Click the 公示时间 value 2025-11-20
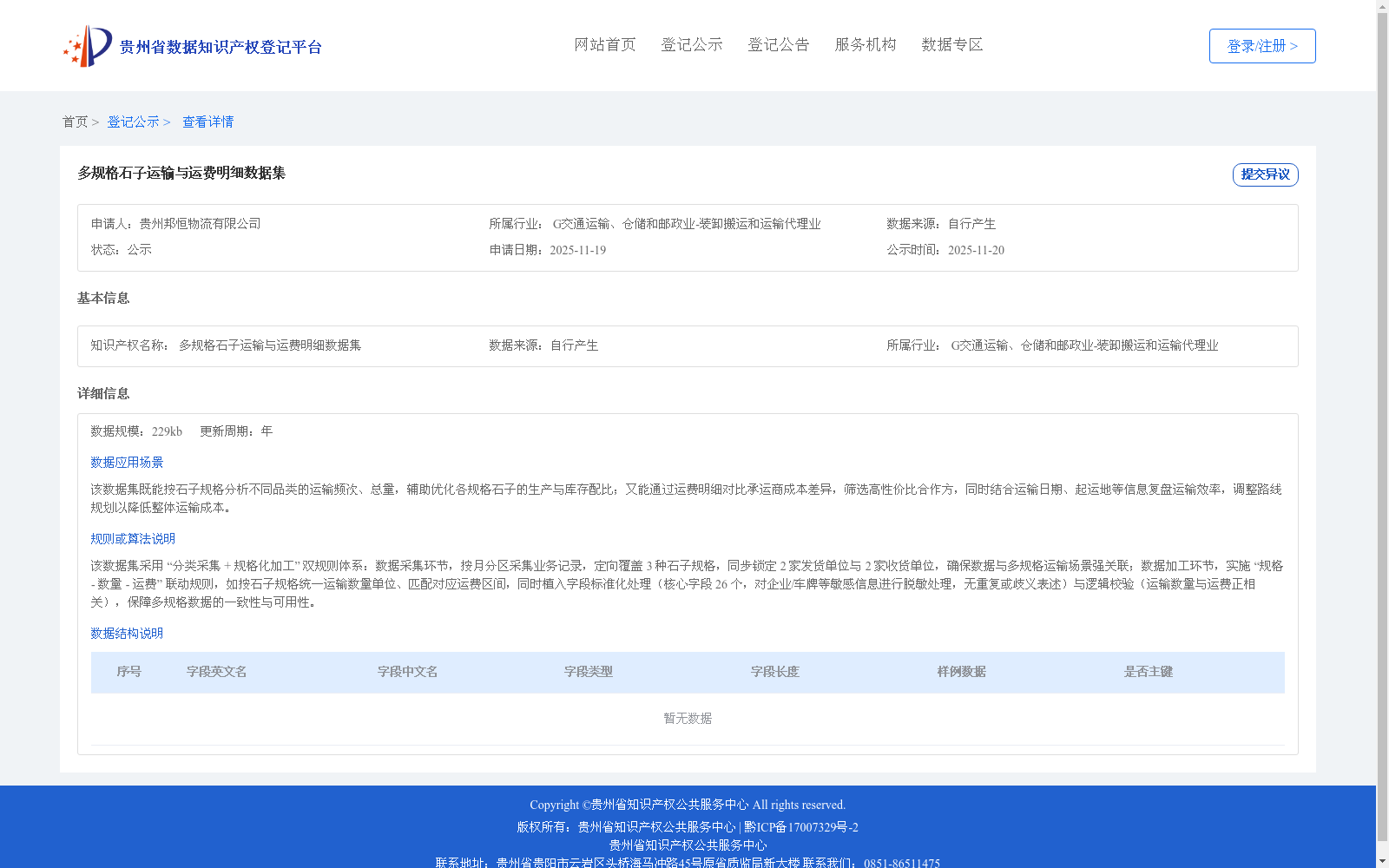 coord(976,250)
